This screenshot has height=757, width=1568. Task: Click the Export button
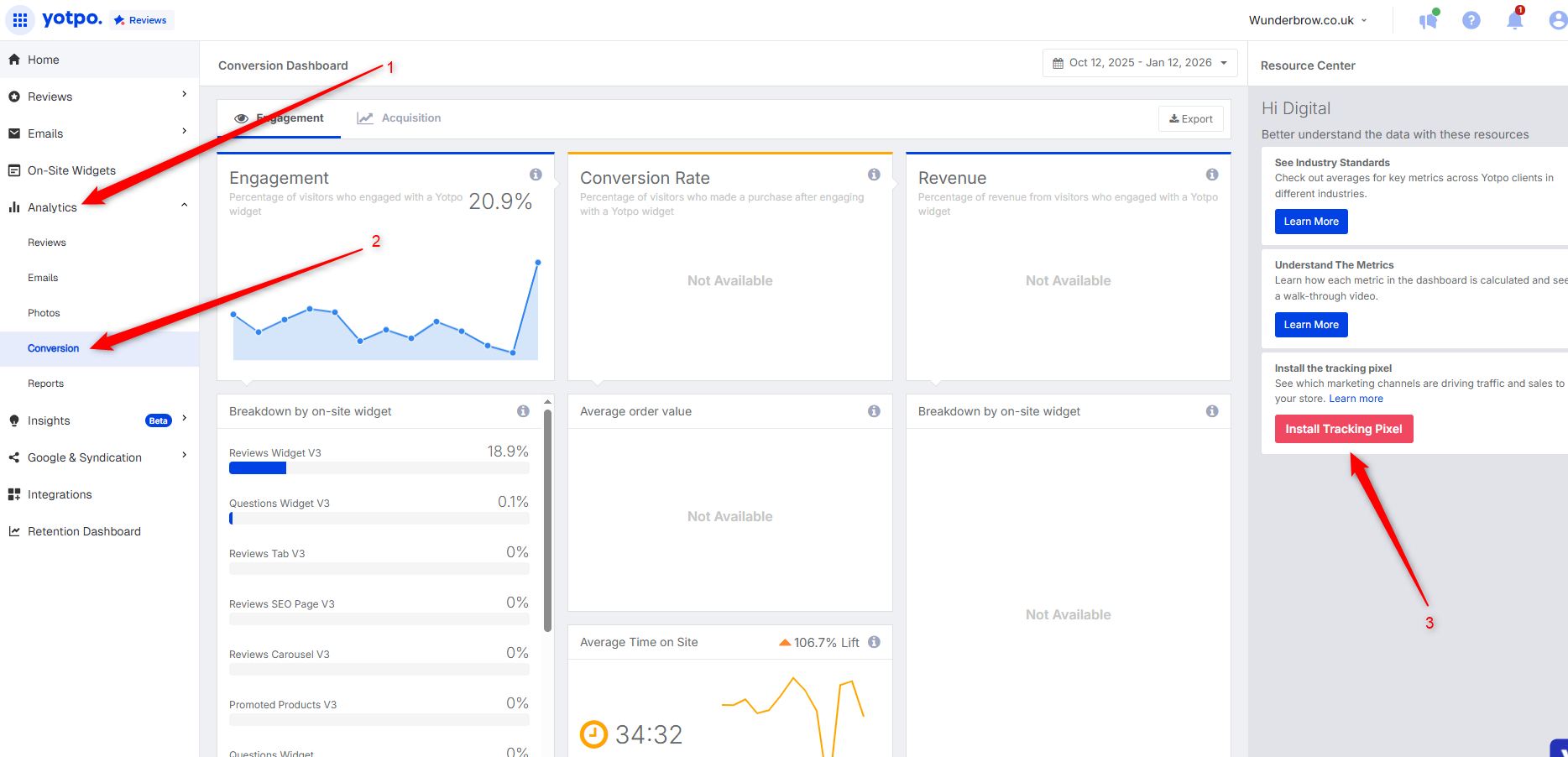[1191, 119]
